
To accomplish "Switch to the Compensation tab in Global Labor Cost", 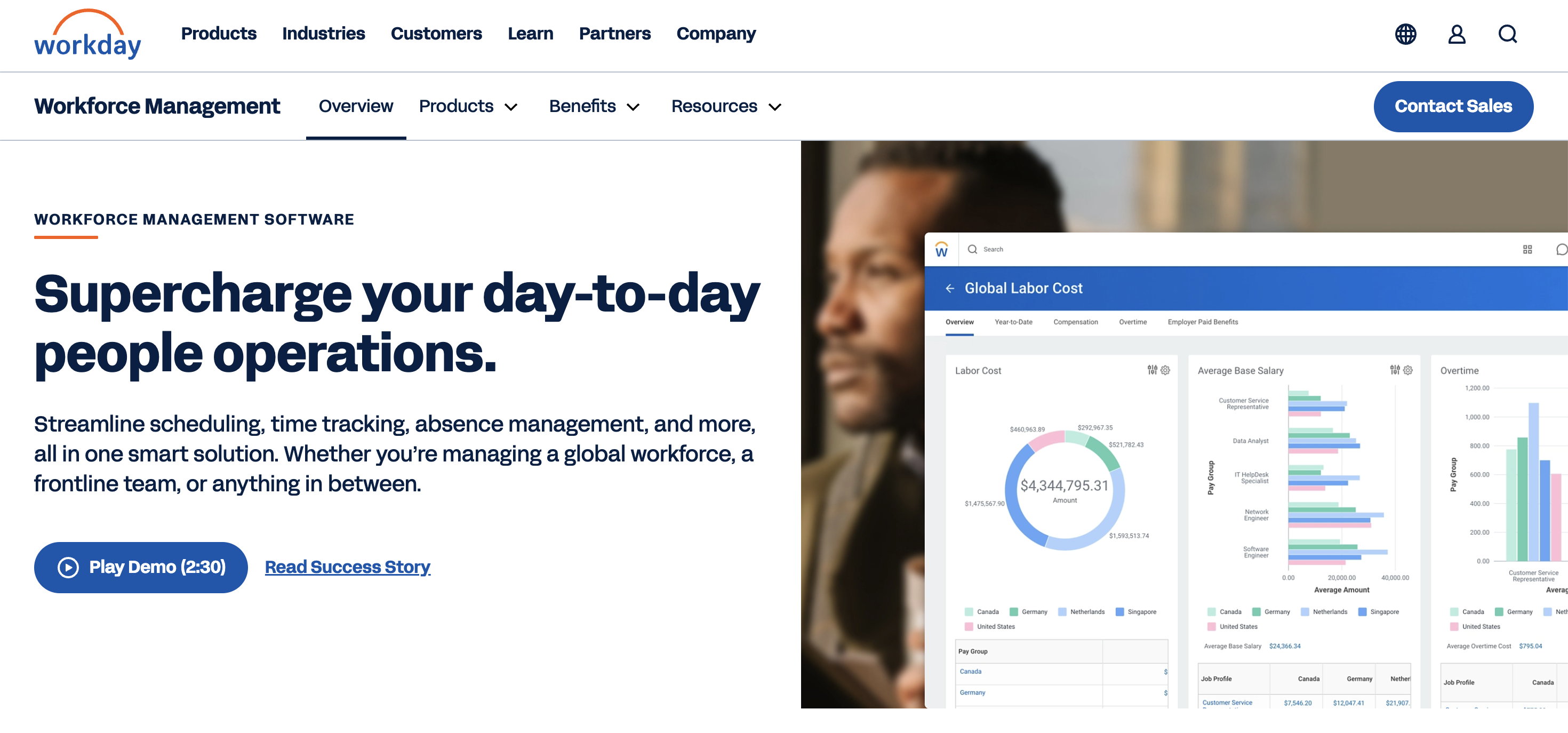I will pyautogui.click(x=1076, y=322).
